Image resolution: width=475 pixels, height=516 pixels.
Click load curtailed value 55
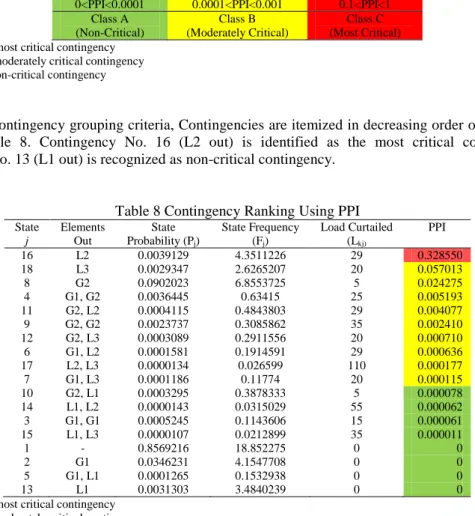(356, 407)
